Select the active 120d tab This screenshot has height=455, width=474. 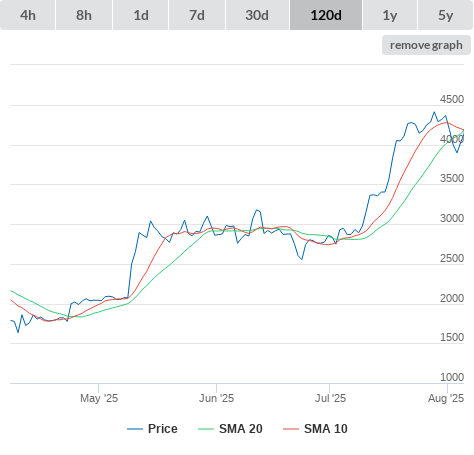point(326,15)
